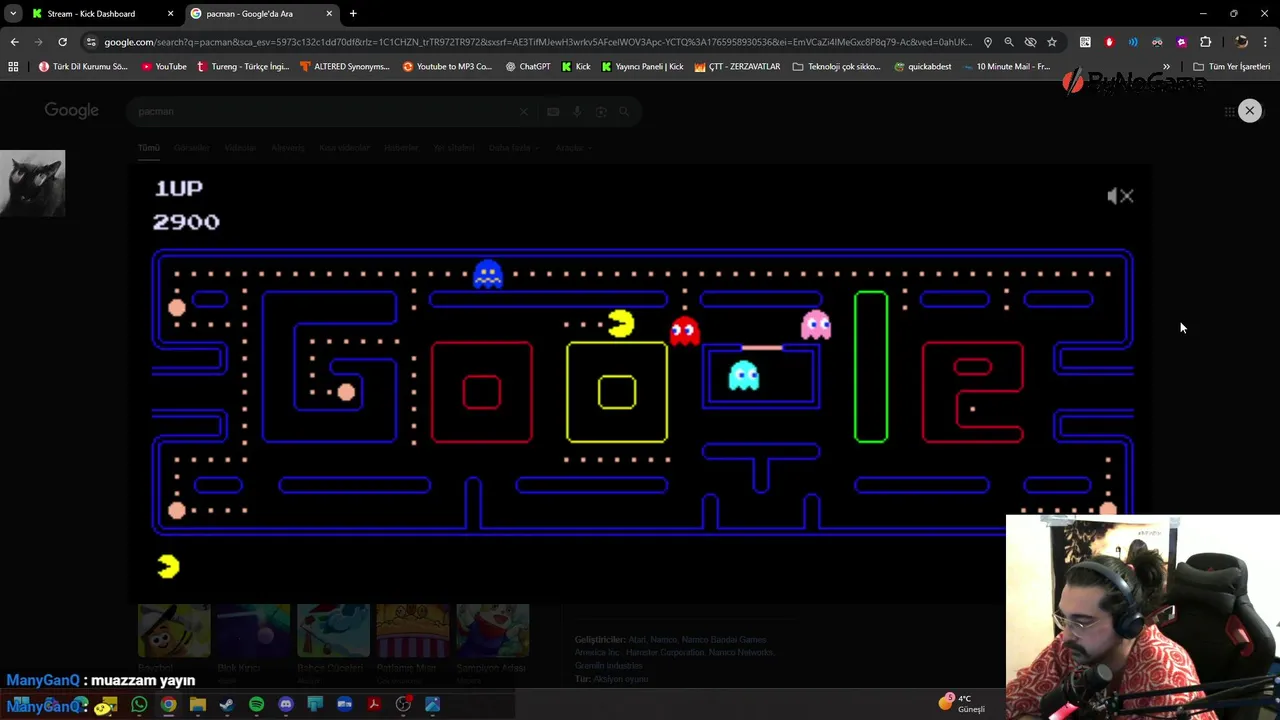Open File Explorer from the taskbar
Image resolution: width=1280 pixels, height=720 pixels.
197,705
